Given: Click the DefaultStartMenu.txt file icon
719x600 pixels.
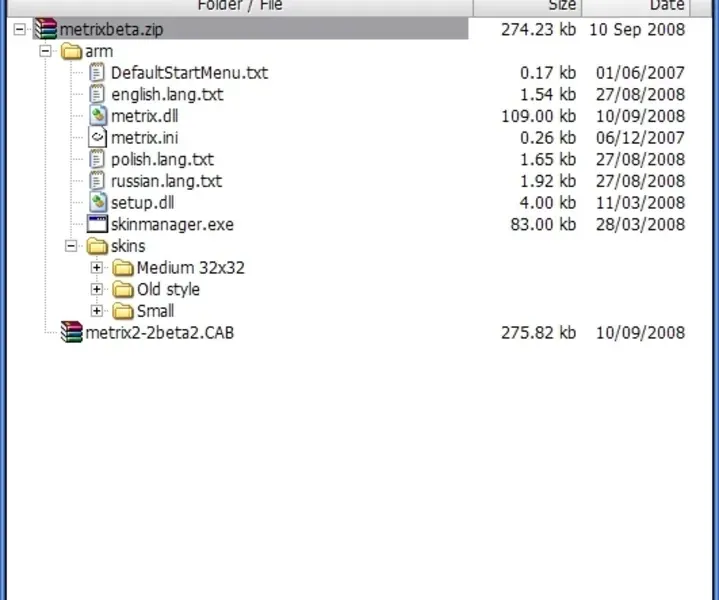Looking at the screenshot, I should click(x=97, y=72).
